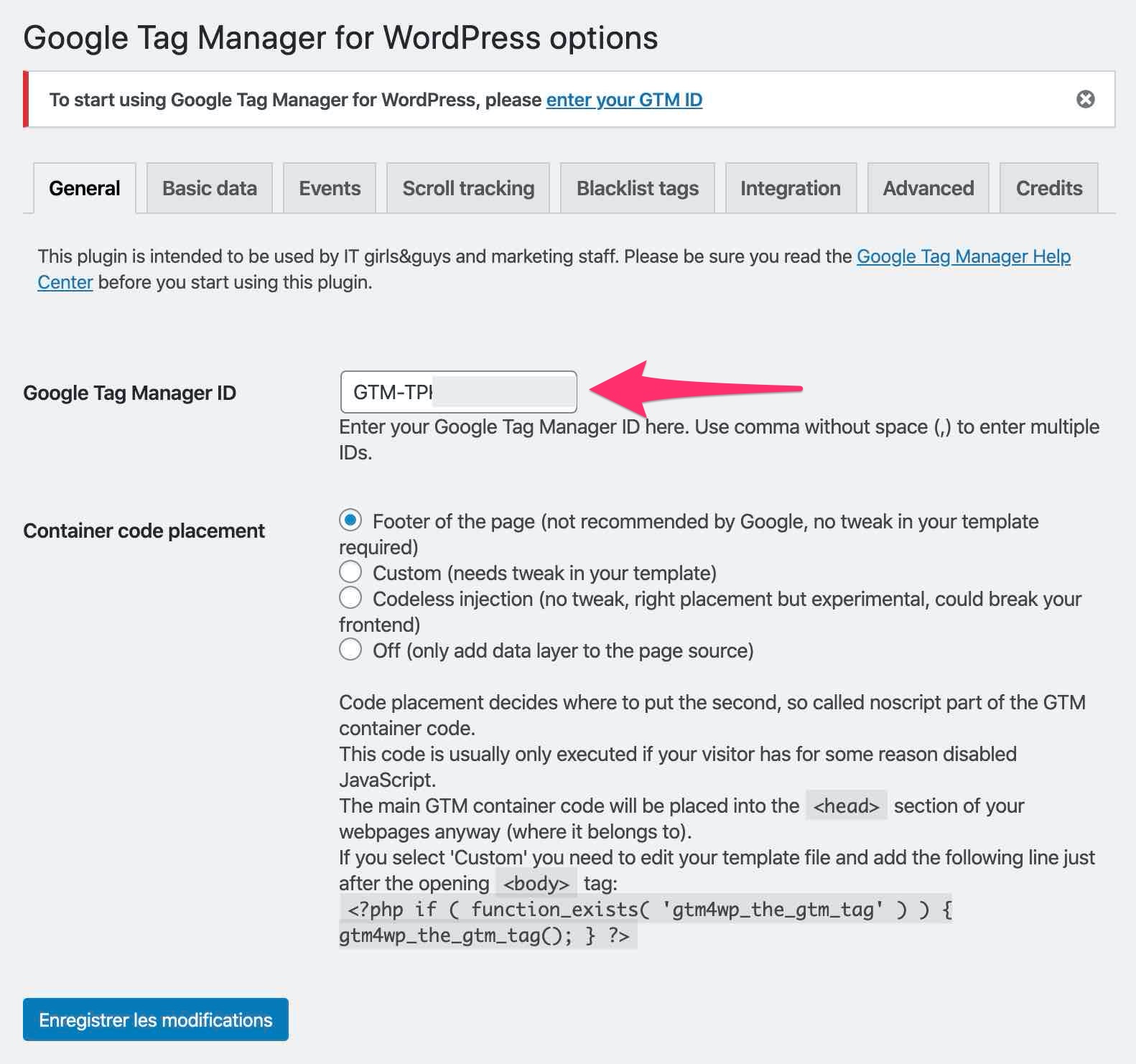This screenshot has width=1136, height=1064.
Task: Dismiss the GTM ID notice
Action: pyautogui.click(x=1085, y=99)
